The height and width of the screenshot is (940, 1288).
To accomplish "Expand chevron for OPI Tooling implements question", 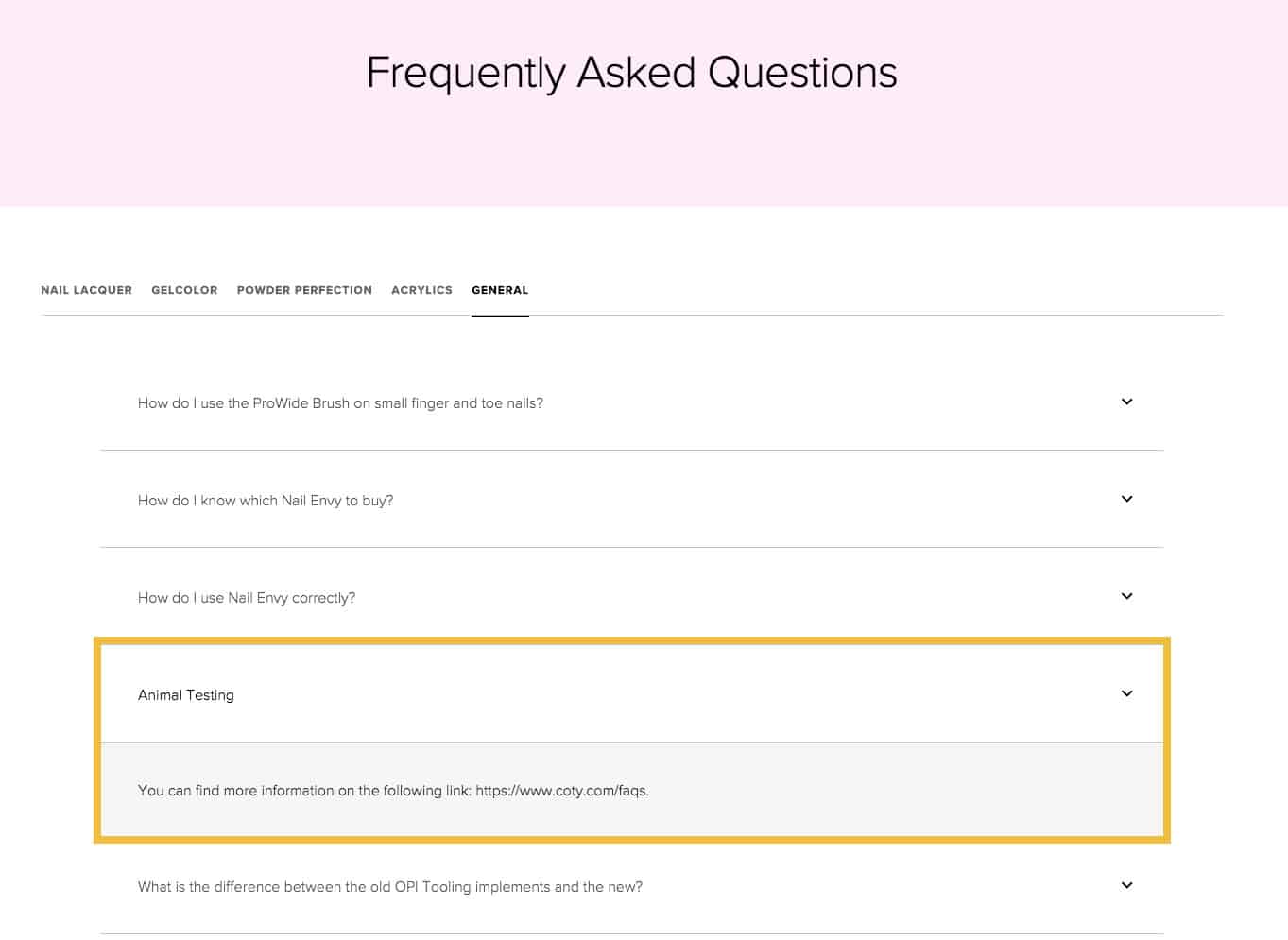I will point(1126,885).
